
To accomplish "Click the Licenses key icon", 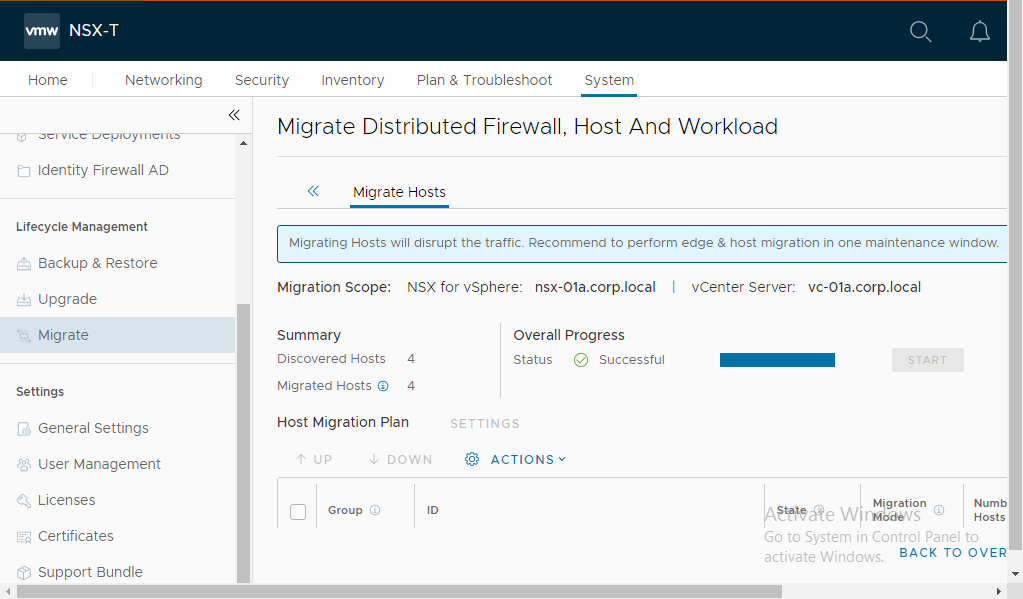I will [23, 500].
